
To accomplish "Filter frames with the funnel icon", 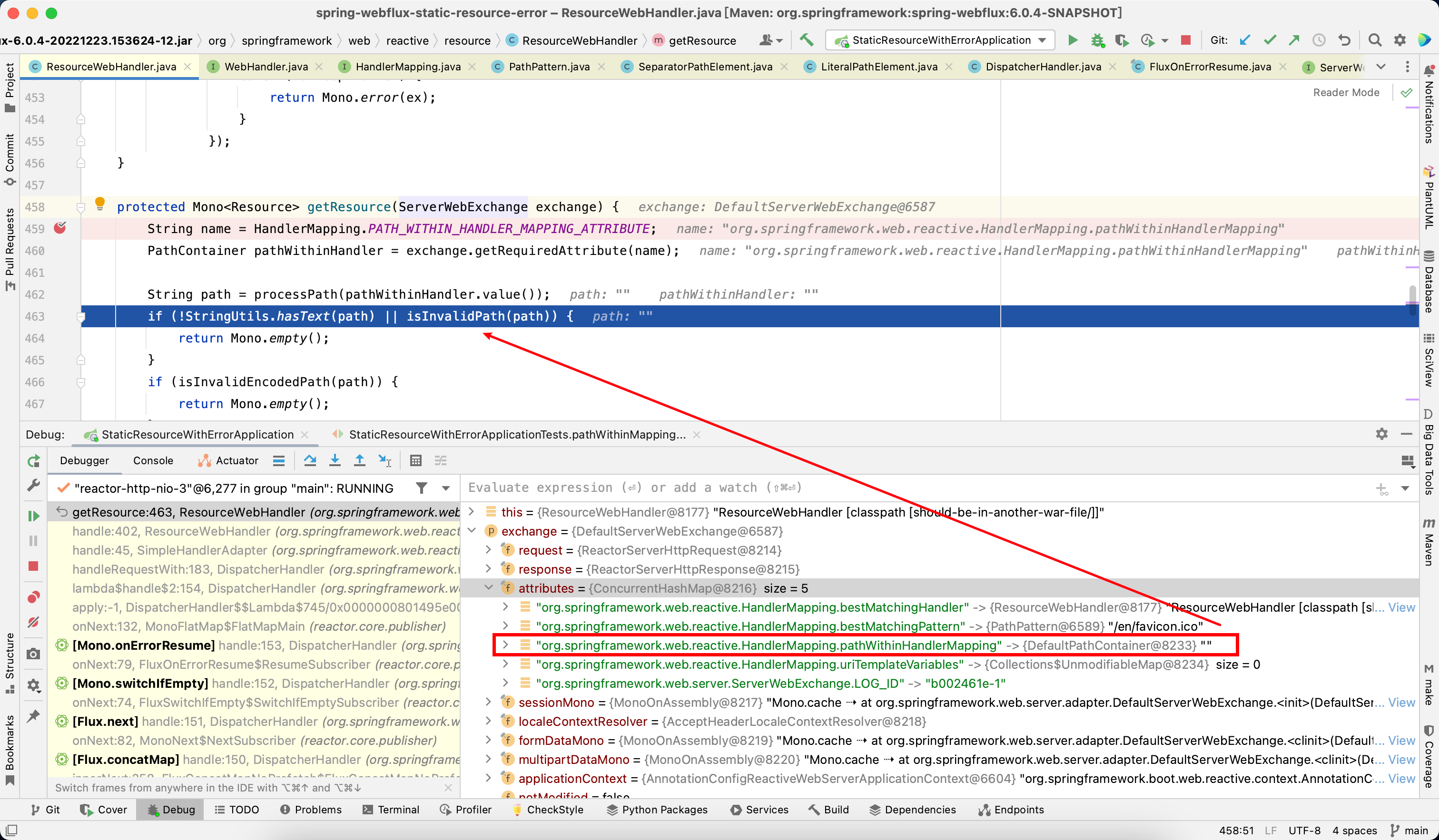I will pyautogui.click(x=422, y=488).
